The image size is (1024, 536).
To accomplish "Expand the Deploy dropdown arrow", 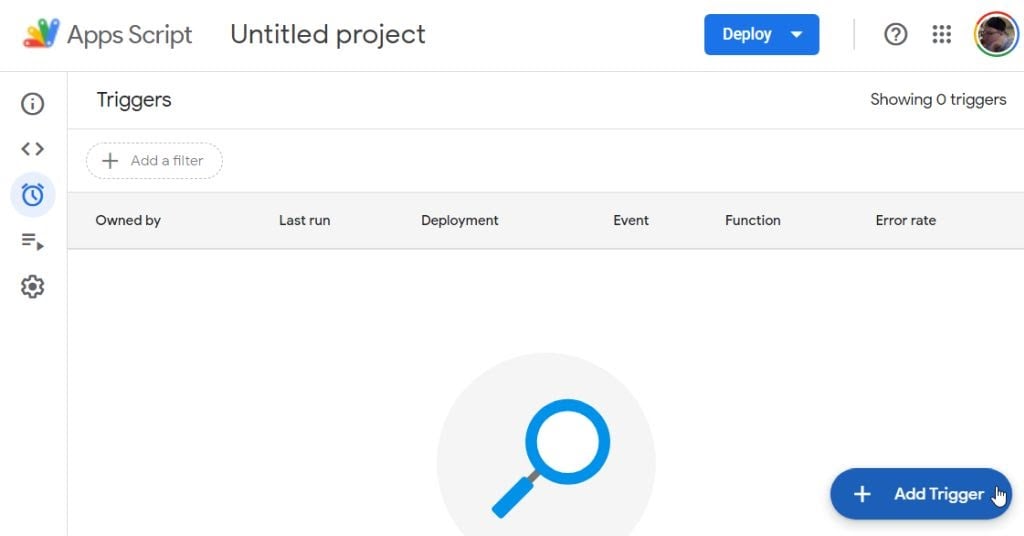I will [797, 34].
